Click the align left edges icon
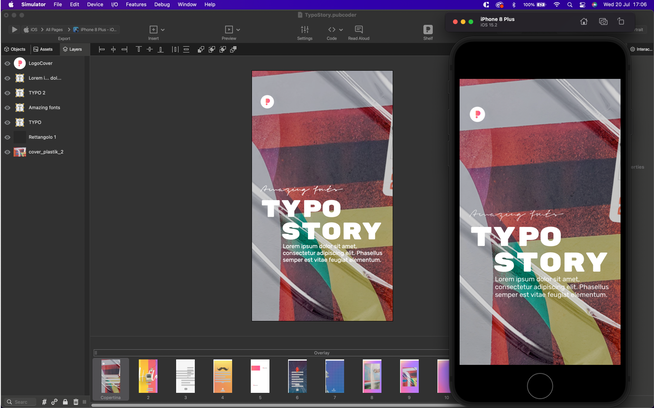654x408 pixels. (x=102, y=49)
